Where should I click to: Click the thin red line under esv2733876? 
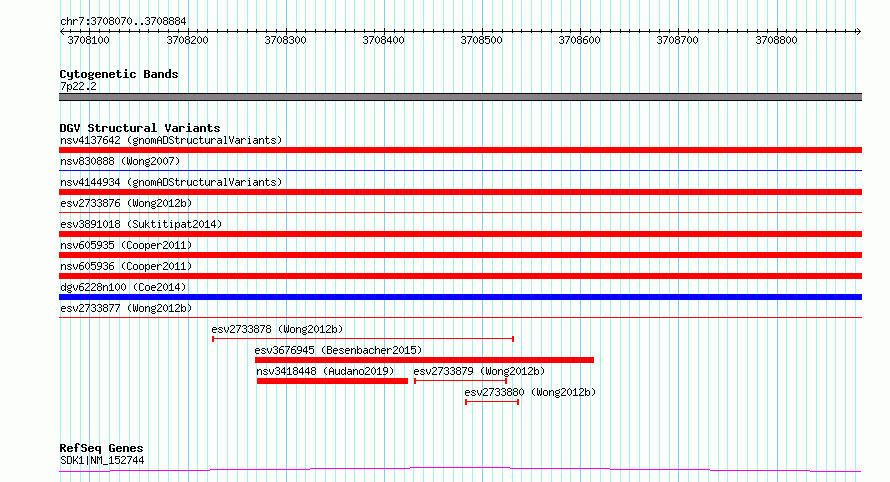coord(460,212)
